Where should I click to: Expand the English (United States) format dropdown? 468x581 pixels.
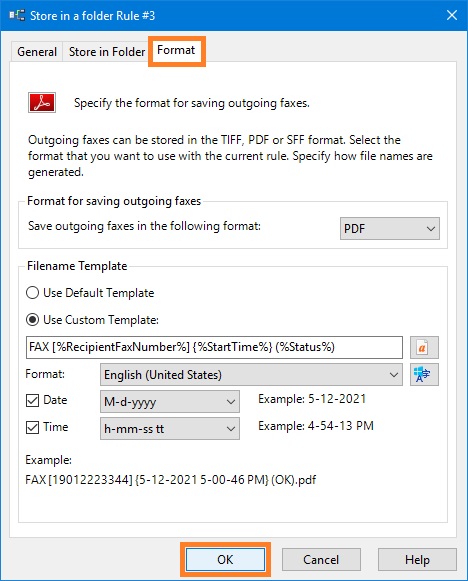tap(251, 375)
